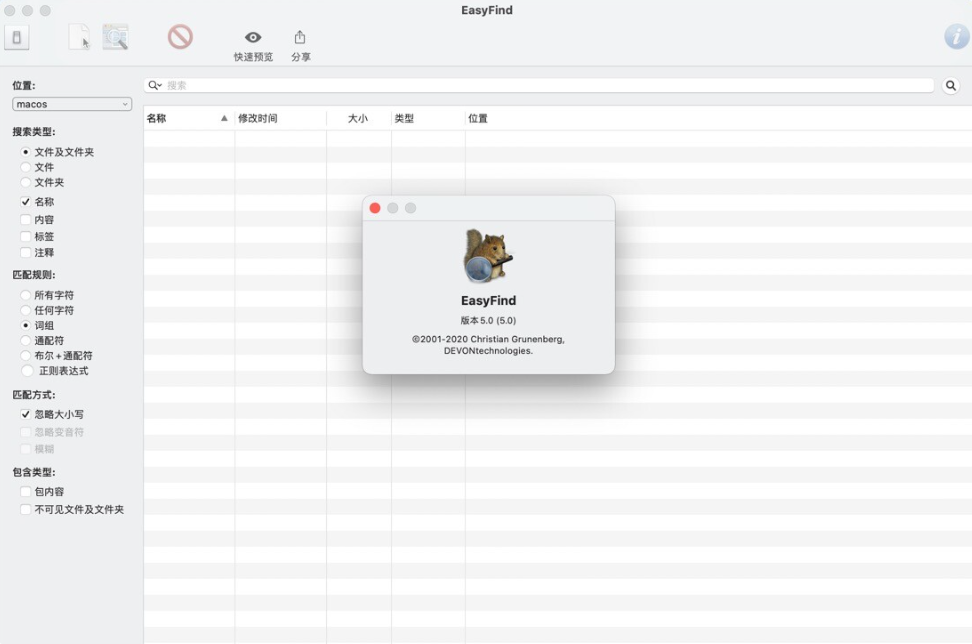Toggle the sidebar panel icon in toolbar
The height and width of the screenshot is (644, 972).
coord(17,38)
